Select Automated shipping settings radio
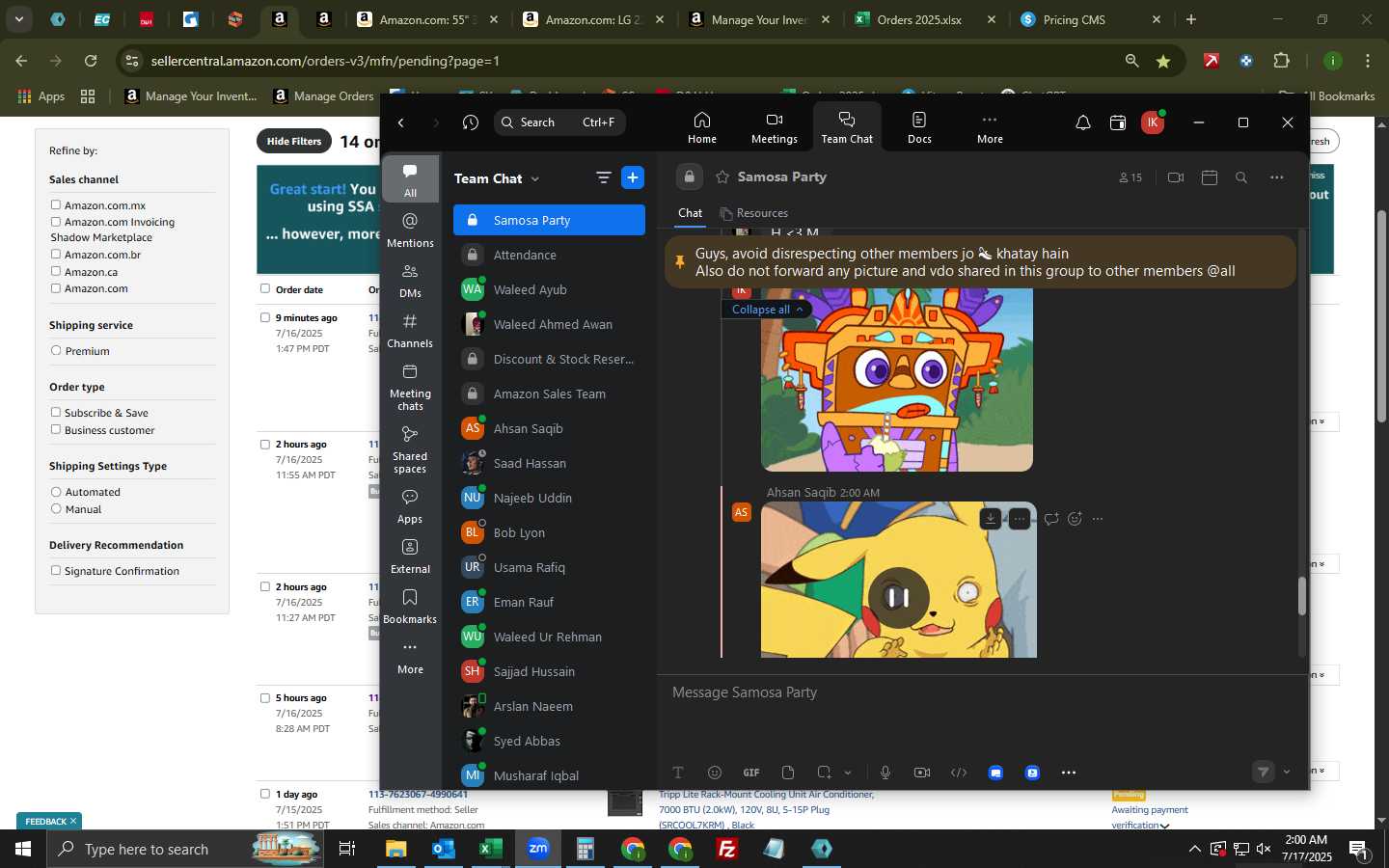Image resolution: width=1389 pixels, height=868 pixels. tap(56, 492)
